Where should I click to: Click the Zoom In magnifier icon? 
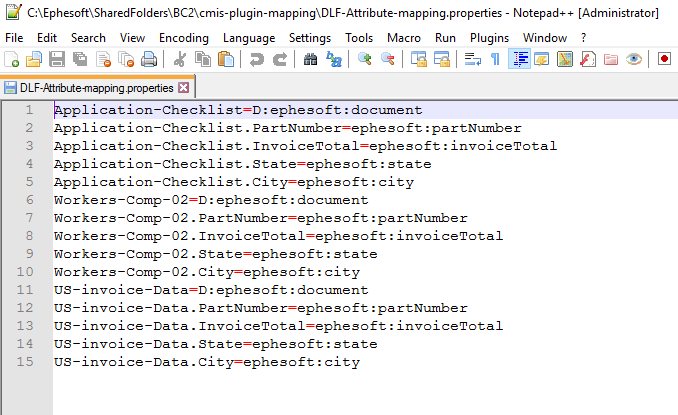(365, 59)
